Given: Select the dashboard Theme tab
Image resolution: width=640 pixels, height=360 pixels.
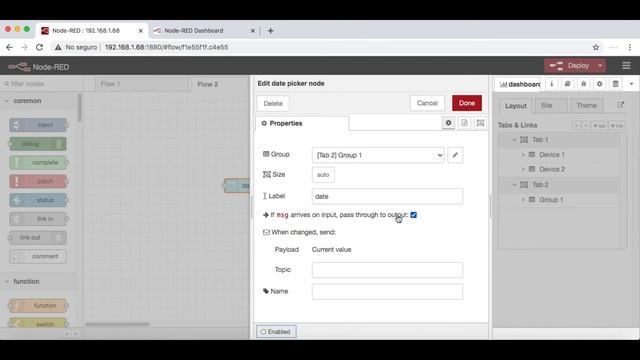Looking at the screenshot, I should pyautogui.click(x=587, y=106).
